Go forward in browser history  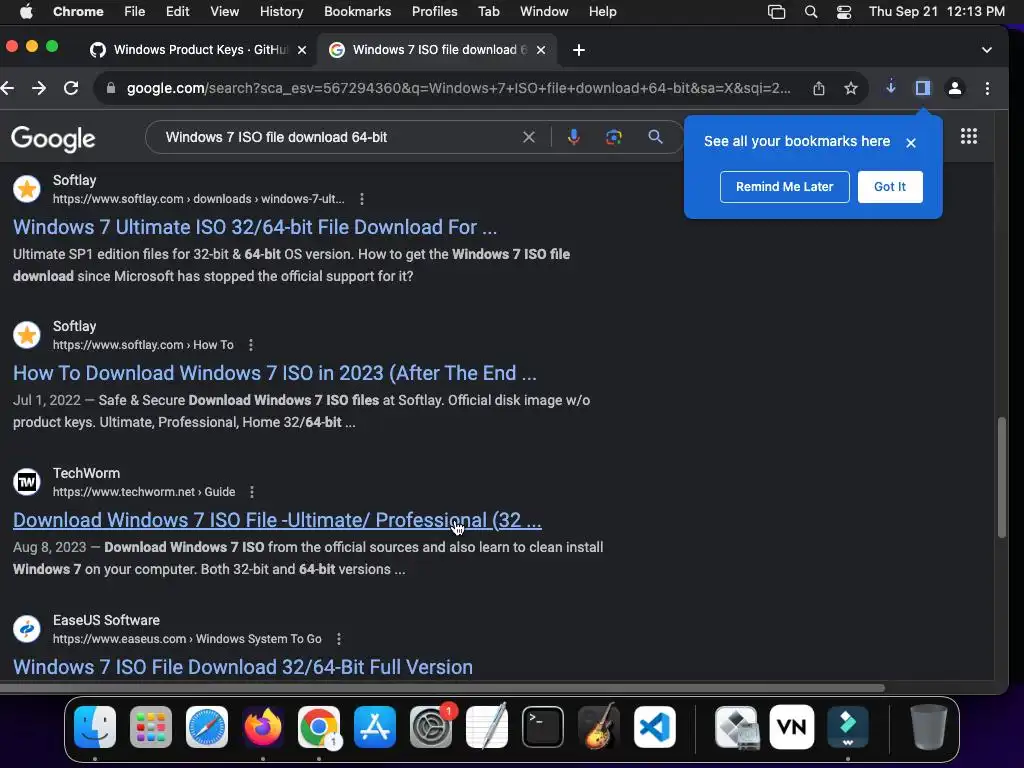point(39,88)
